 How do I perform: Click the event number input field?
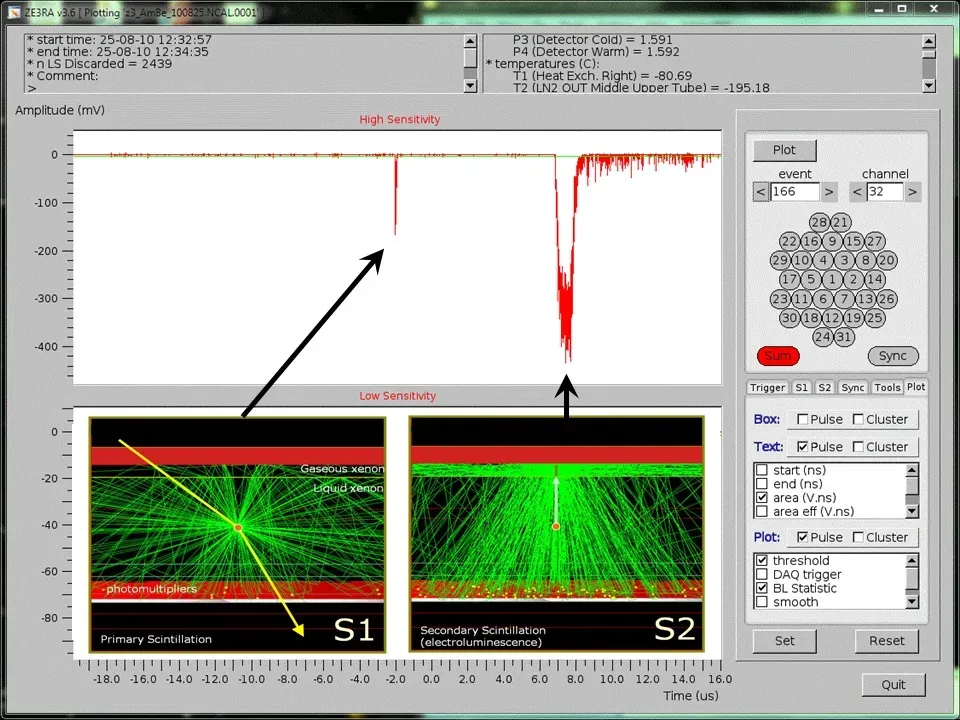[x=795, y=192]
